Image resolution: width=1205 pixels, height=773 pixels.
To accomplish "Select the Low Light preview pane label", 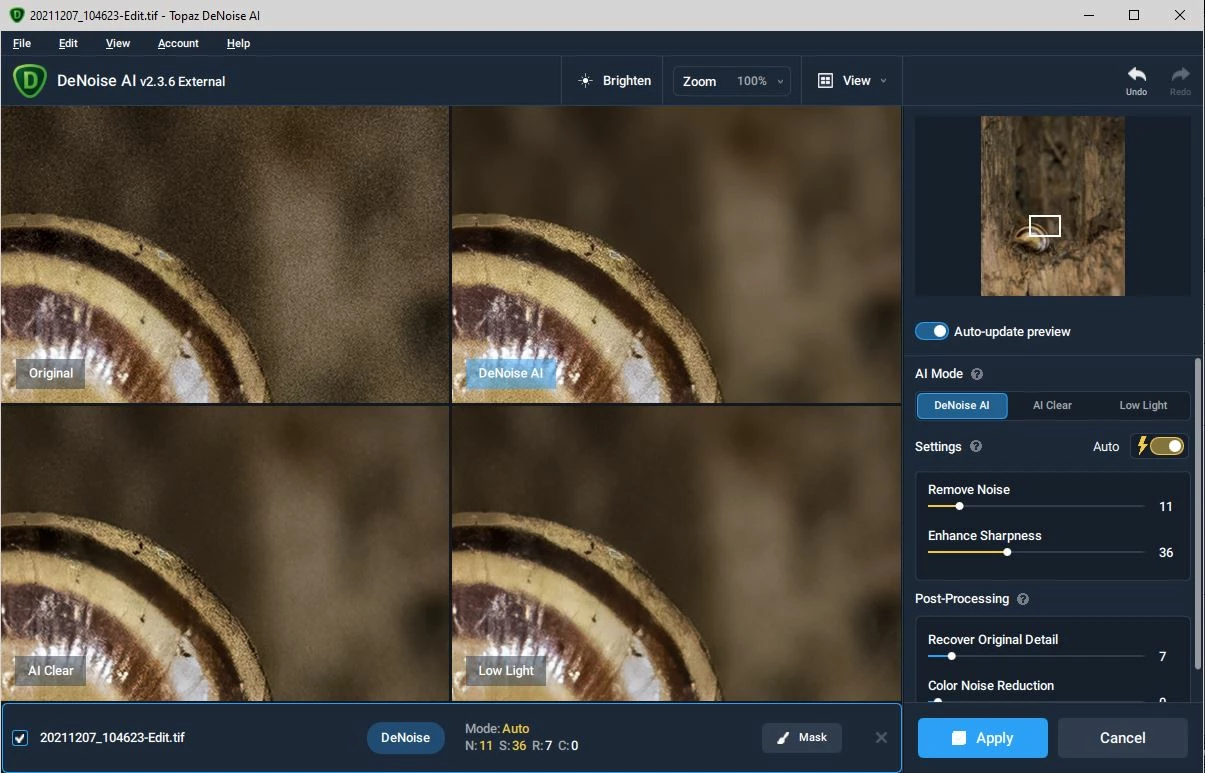I will [506, 670].
